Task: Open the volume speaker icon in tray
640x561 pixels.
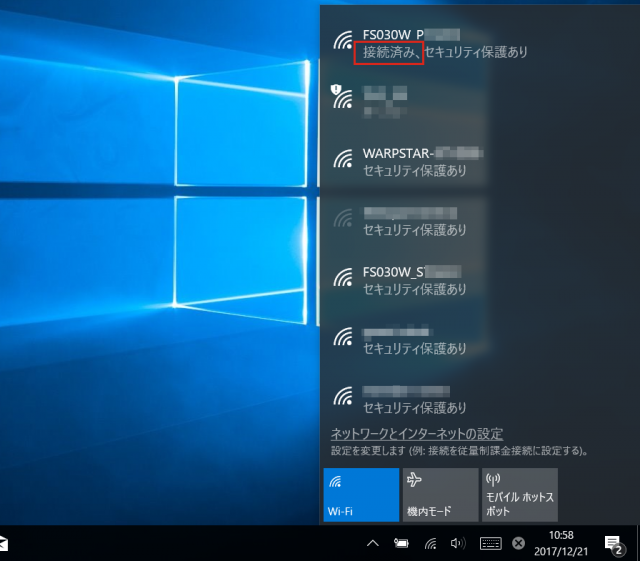Action: pyautogui.click(x=458, y=544)
